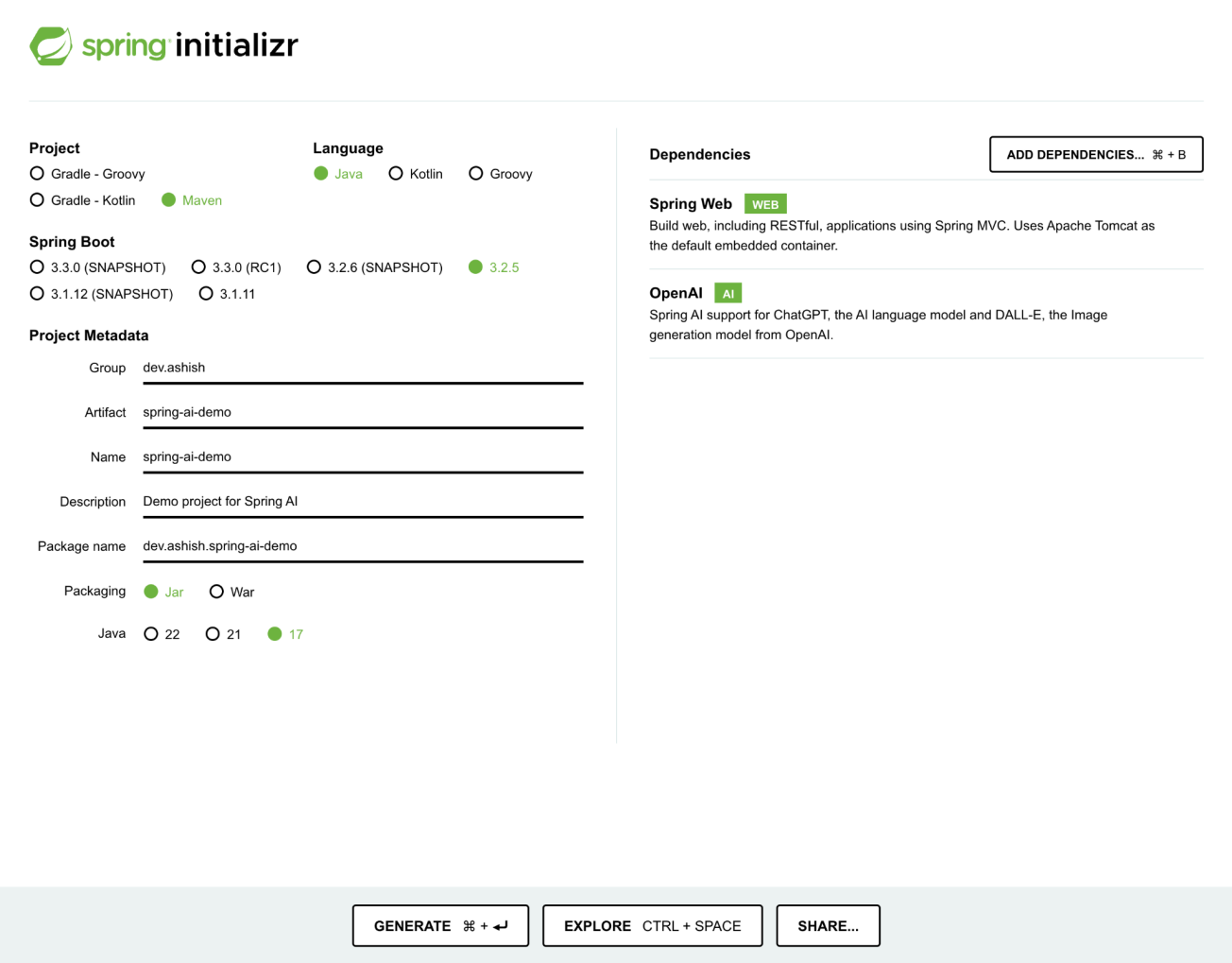The image size is (1232, 963).
Task: Edit the Group field dev.ashish
Action: coord(363,368)
